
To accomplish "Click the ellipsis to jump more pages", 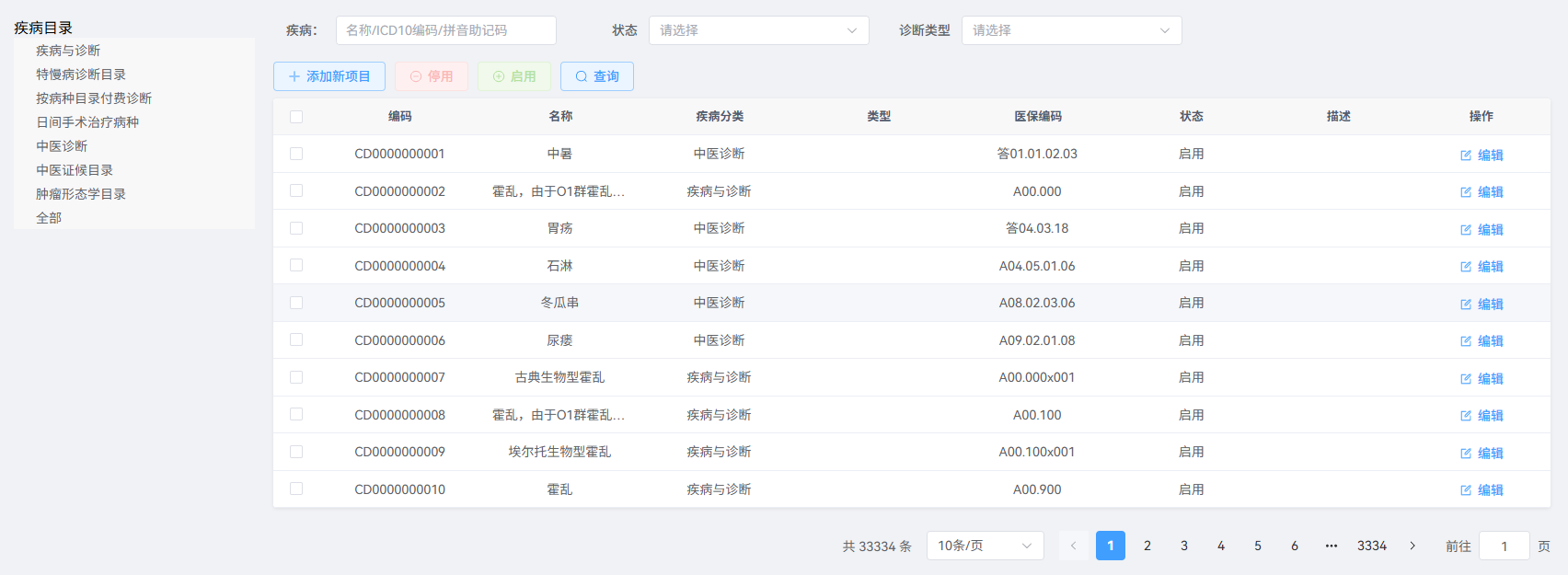I will 1332,546.
